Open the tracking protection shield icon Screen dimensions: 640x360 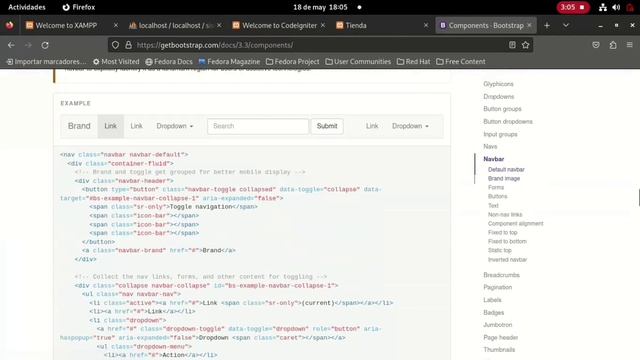click(116, 45)
